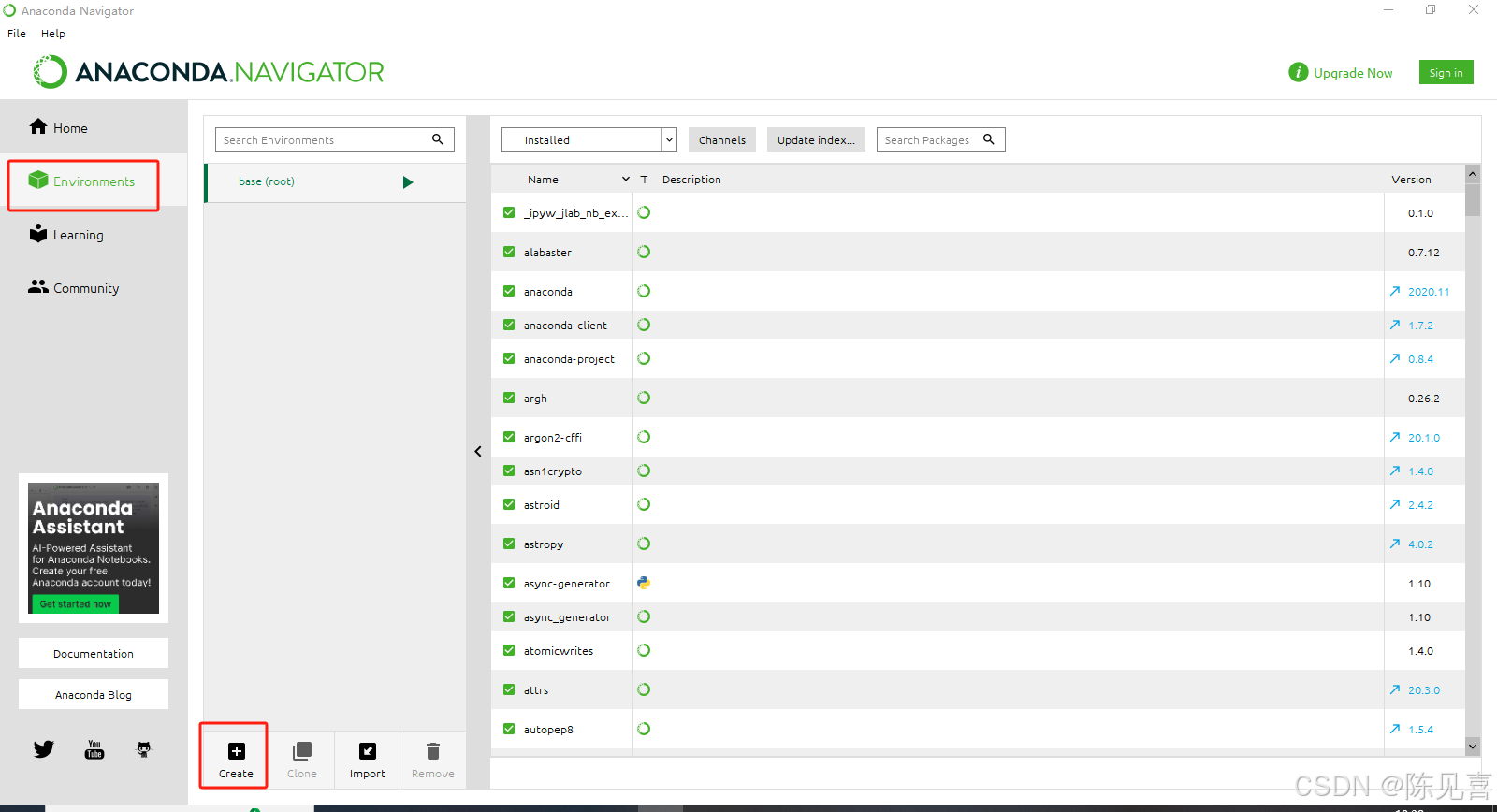Screen dimensions: 1497x812
Task: Click the play arrow for base (root)
Action: (x=408, y=182)
